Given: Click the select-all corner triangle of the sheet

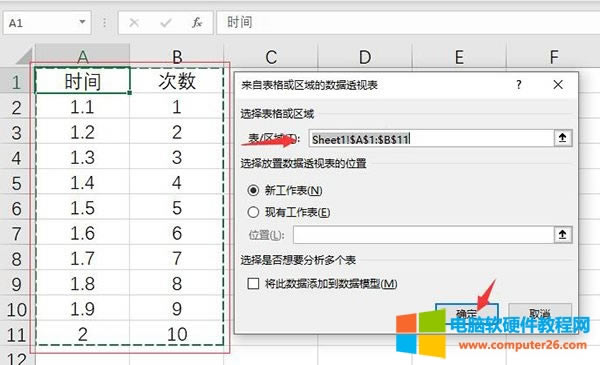Looking at the screenshot, I should pyautogui.click(x=24, y=57).
